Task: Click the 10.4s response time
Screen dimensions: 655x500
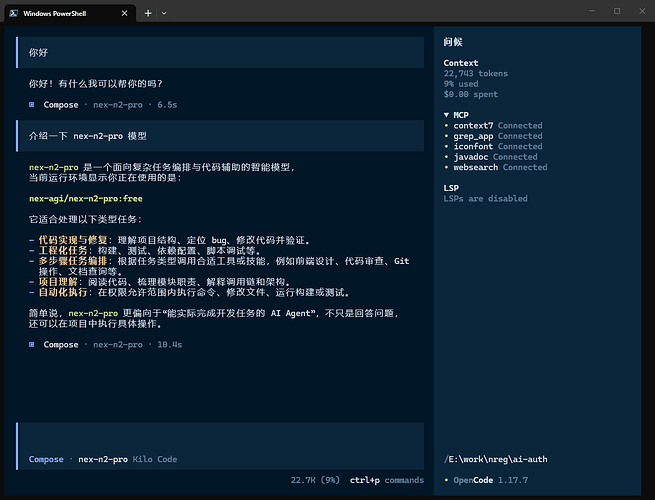Action: click(x=170, y=344)
